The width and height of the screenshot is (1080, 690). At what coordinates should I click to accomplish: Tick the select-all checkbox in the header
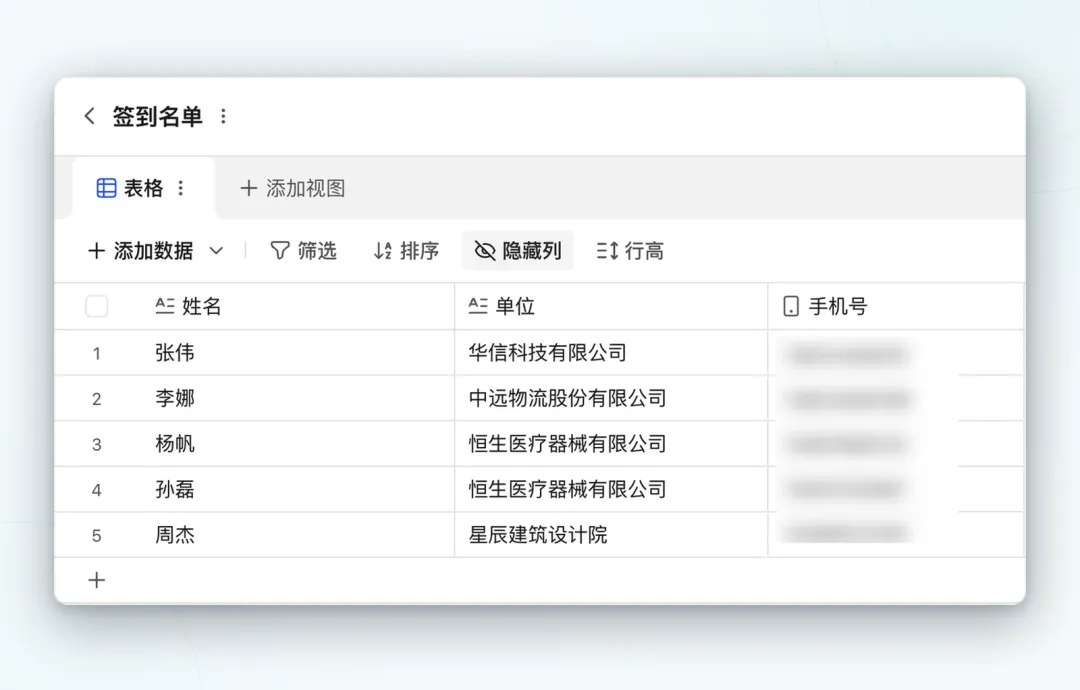click(96, 306)
